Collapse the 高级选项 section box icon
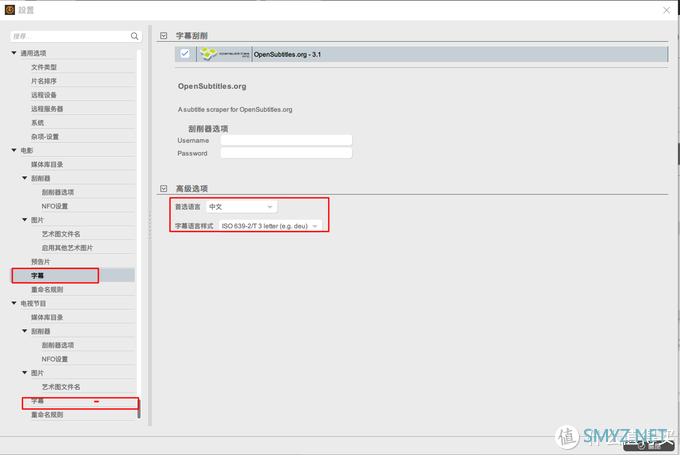680x455 pixels. pyautogui.click(x=163, y=189)
